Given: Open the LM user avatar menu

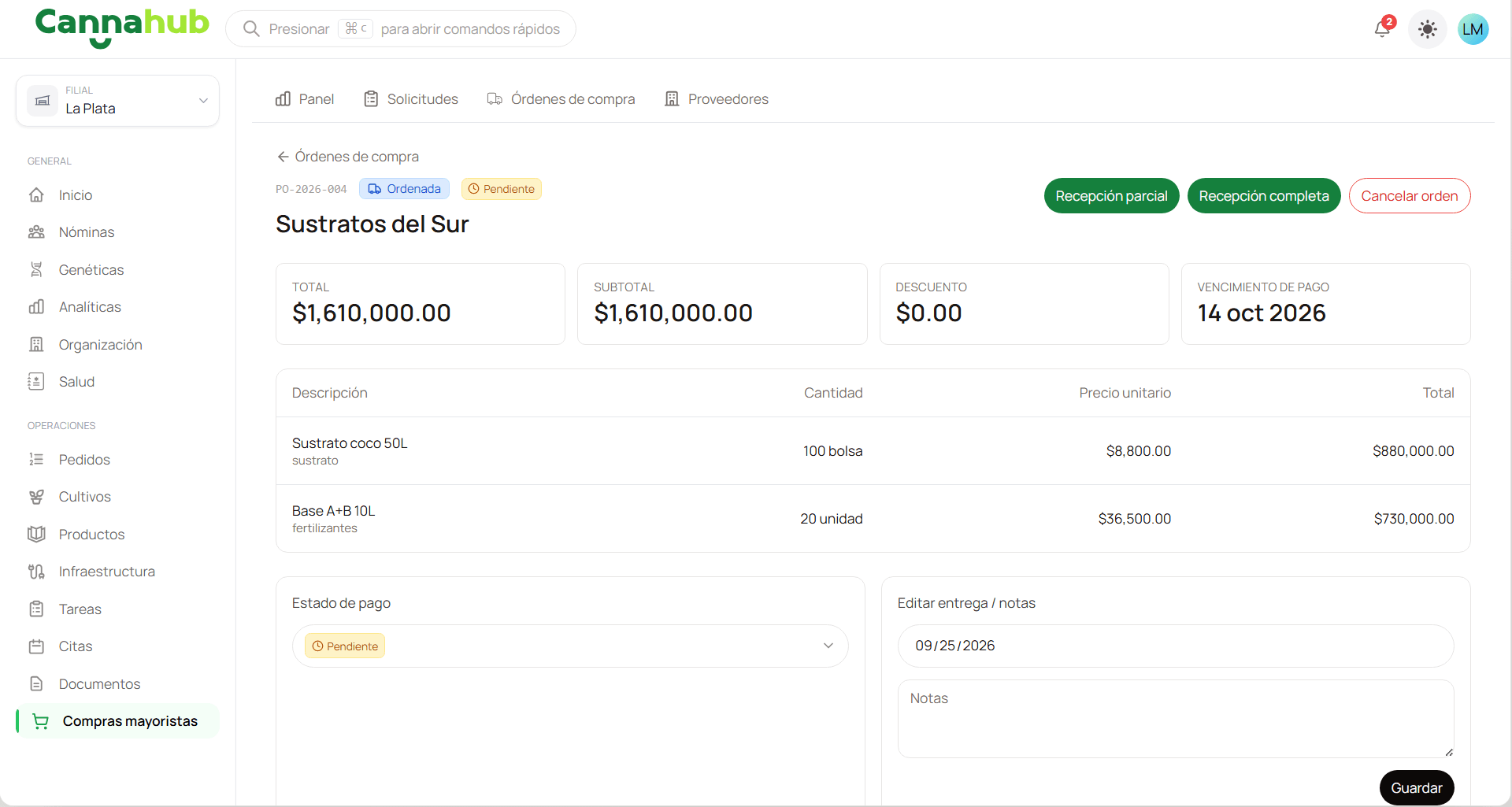Looking at the screenshot, I should (x=1473, y=29).
